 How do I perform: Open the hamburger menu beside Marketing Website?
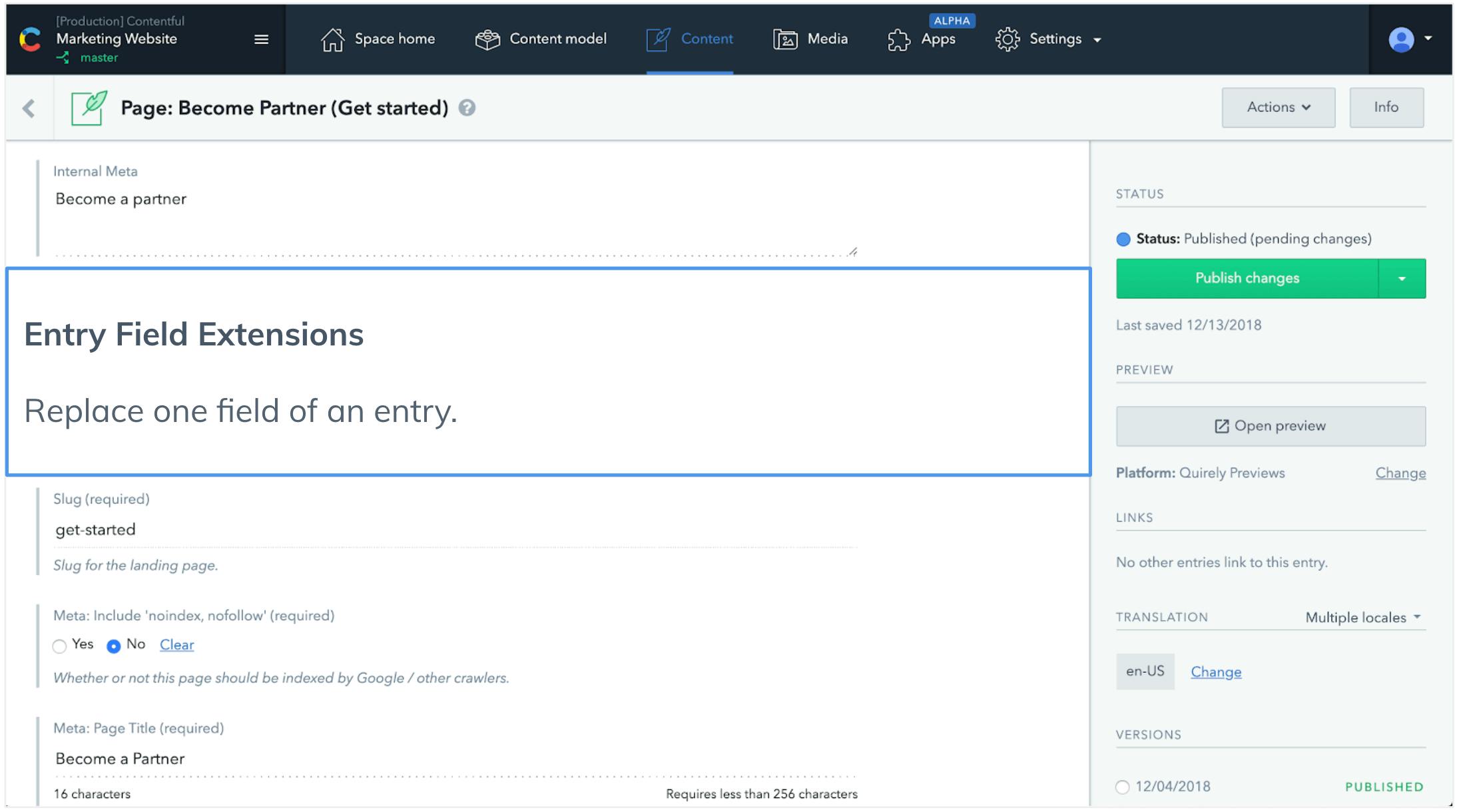tap(260, 39)
